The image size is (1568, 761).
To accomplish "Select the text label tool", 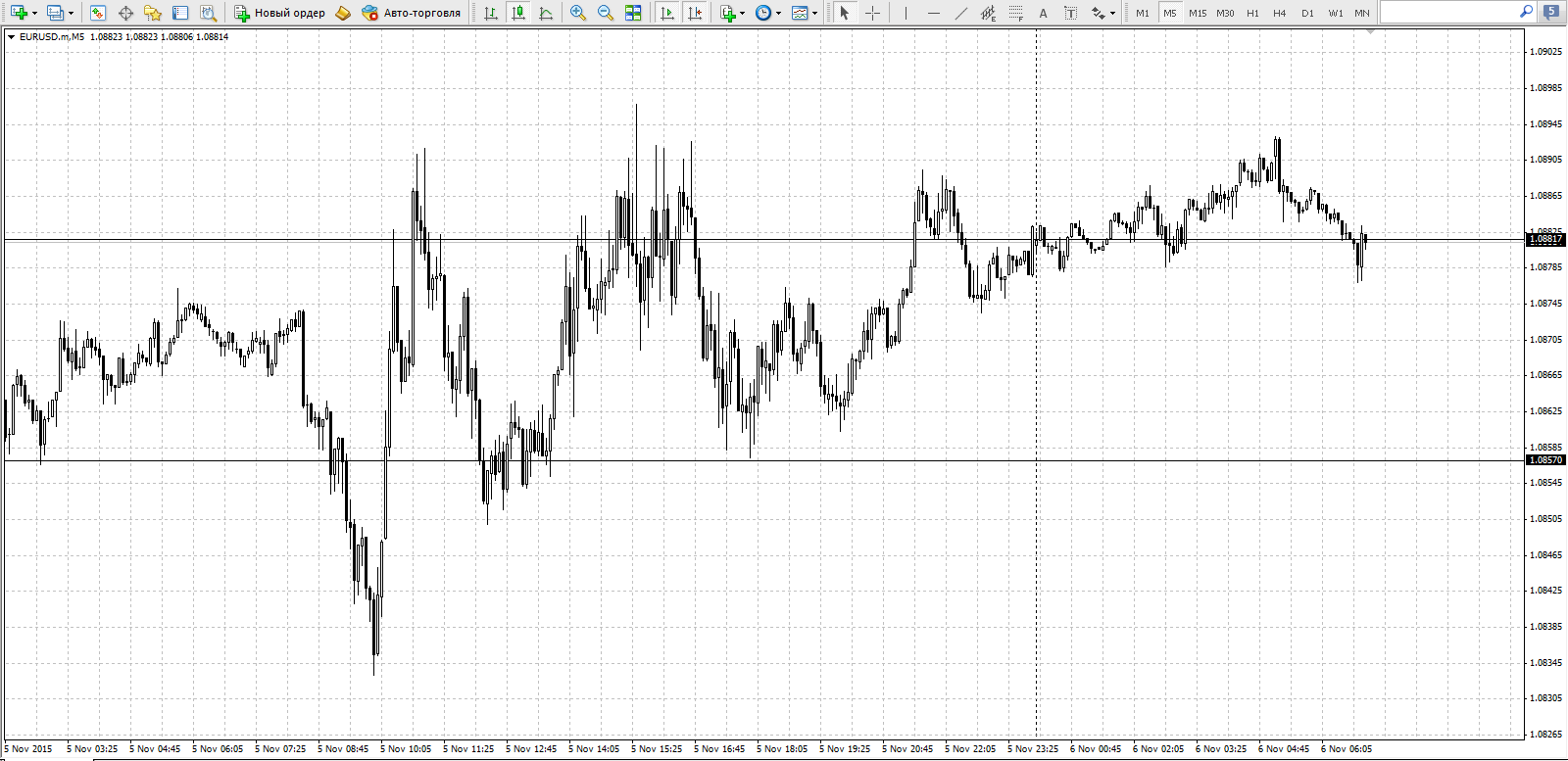I will (x=1071, y=13).
